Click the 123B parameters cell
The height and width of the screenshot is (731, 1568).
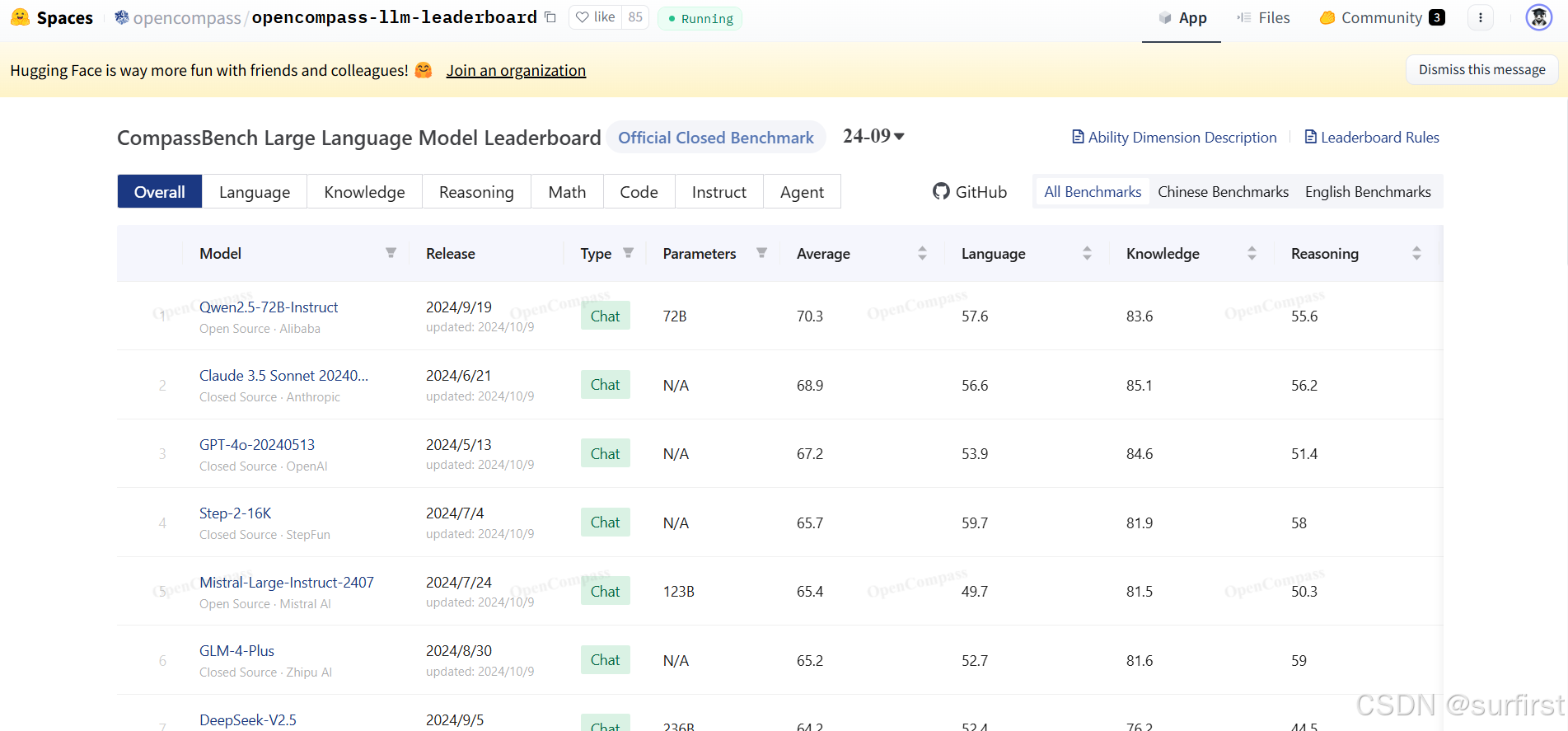click(x=679, y=592)
